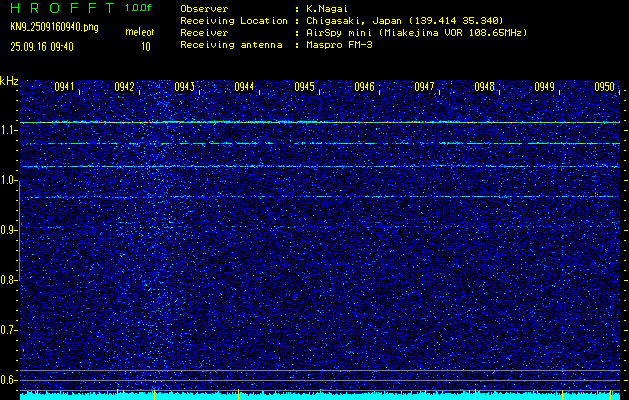Click the 0943 time marker

tap(185, 87)
